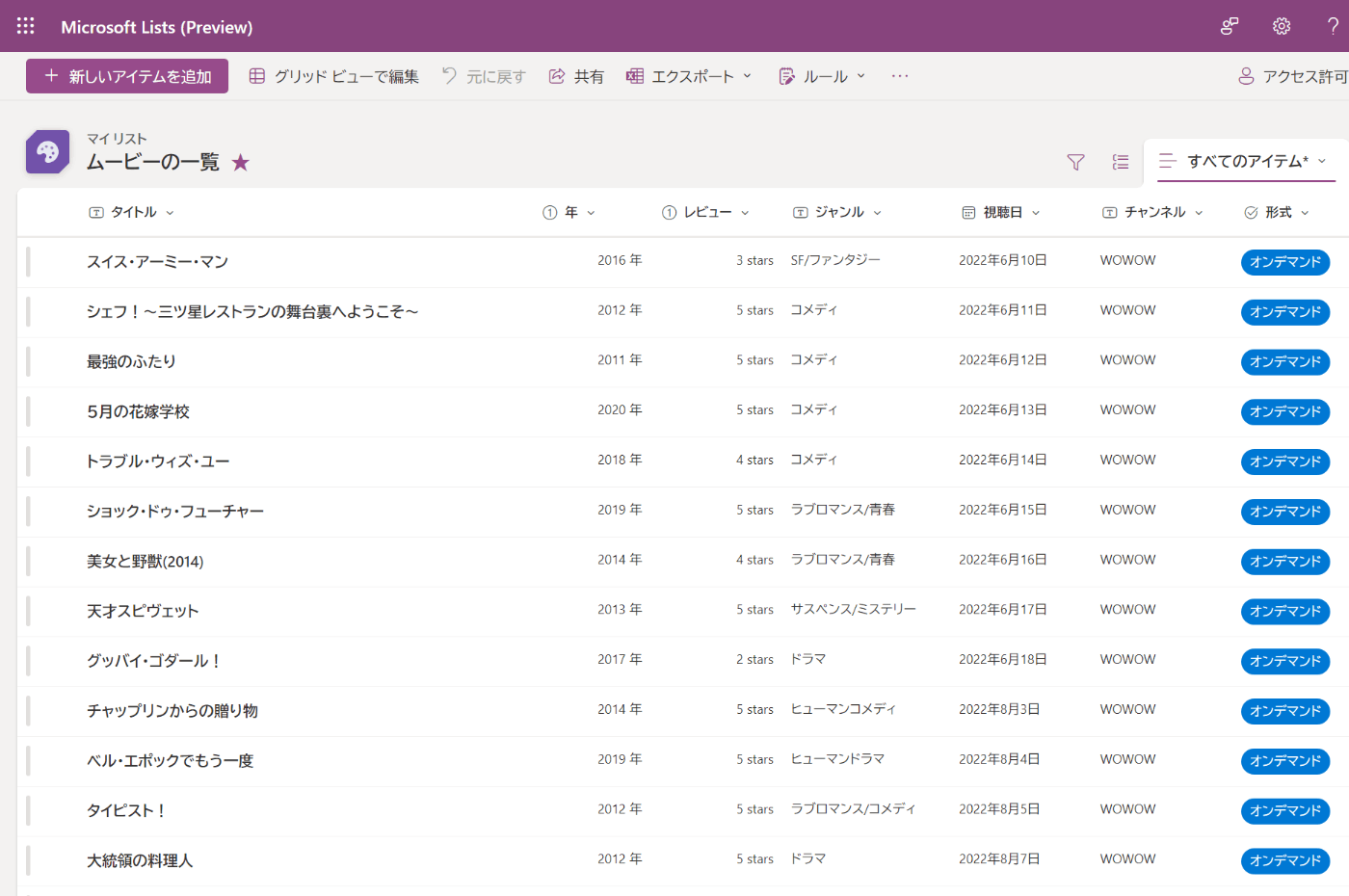Click ヒューマンコメディ genre cell
Image resolution: width=1349 pixels, height=896 pixels.
tap(843, 709)
